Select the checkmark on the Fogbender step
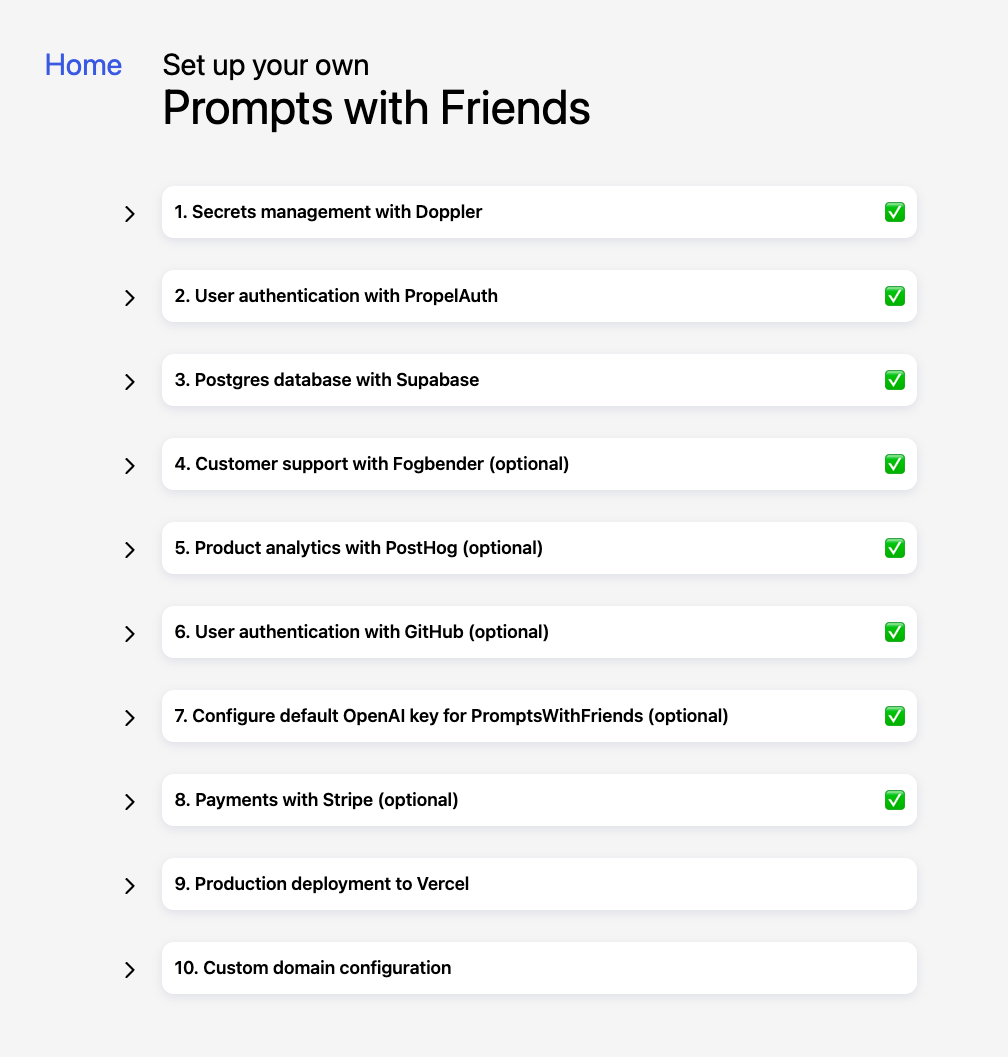1008x1057 pixels. point(894,464)
